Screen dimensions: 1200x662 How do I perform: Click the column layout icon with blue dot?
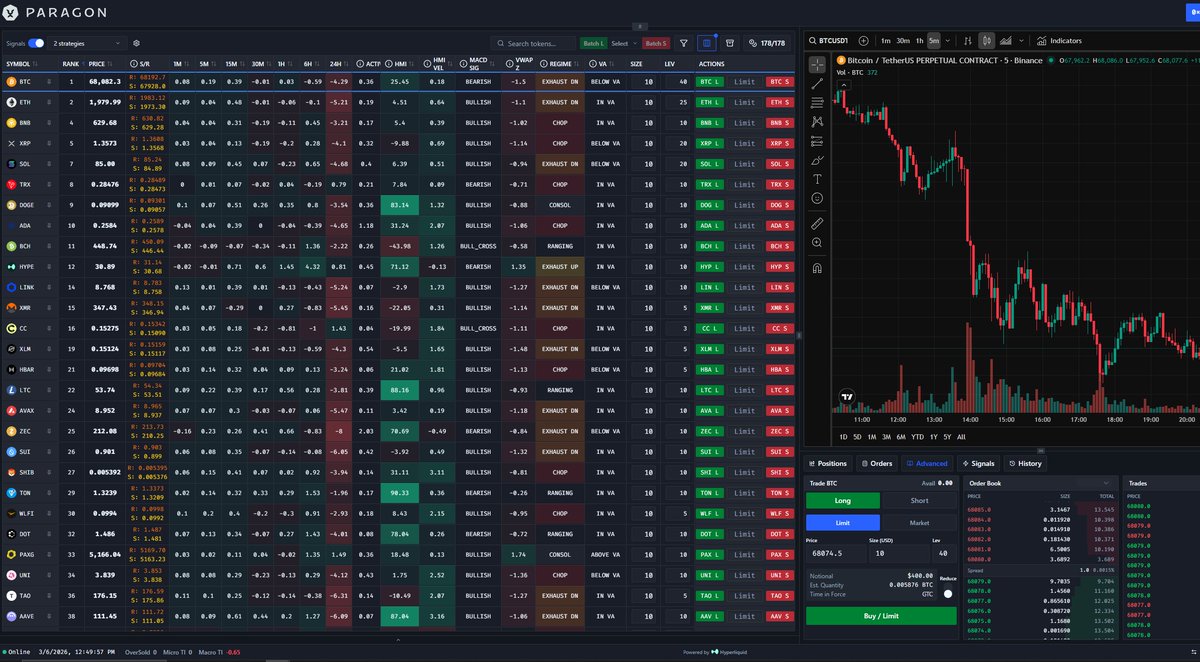708,43
